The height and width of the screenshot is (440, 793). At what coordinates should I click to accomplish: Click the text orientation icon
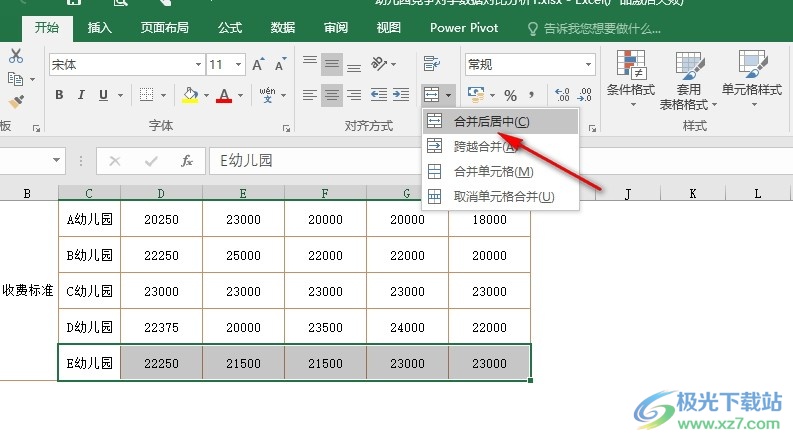[379, 64]
